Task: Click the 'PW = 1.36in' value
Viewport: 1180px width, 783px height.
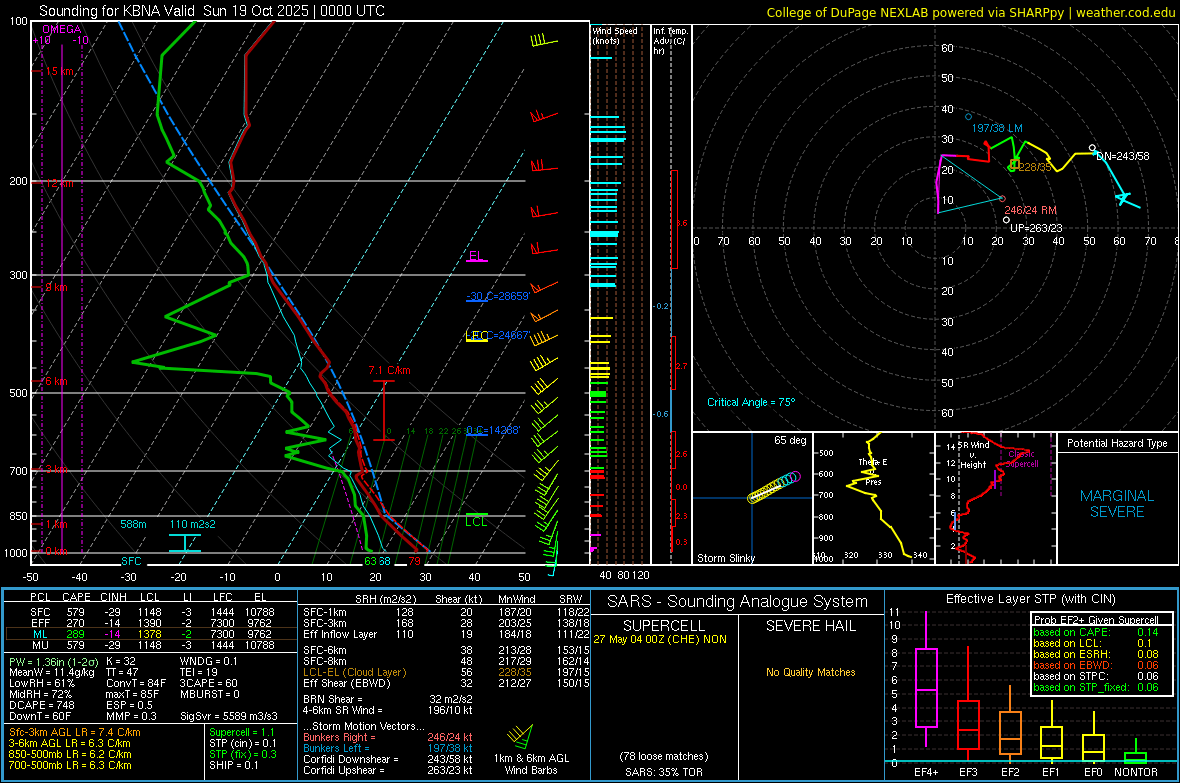Action: click(51, 661)
